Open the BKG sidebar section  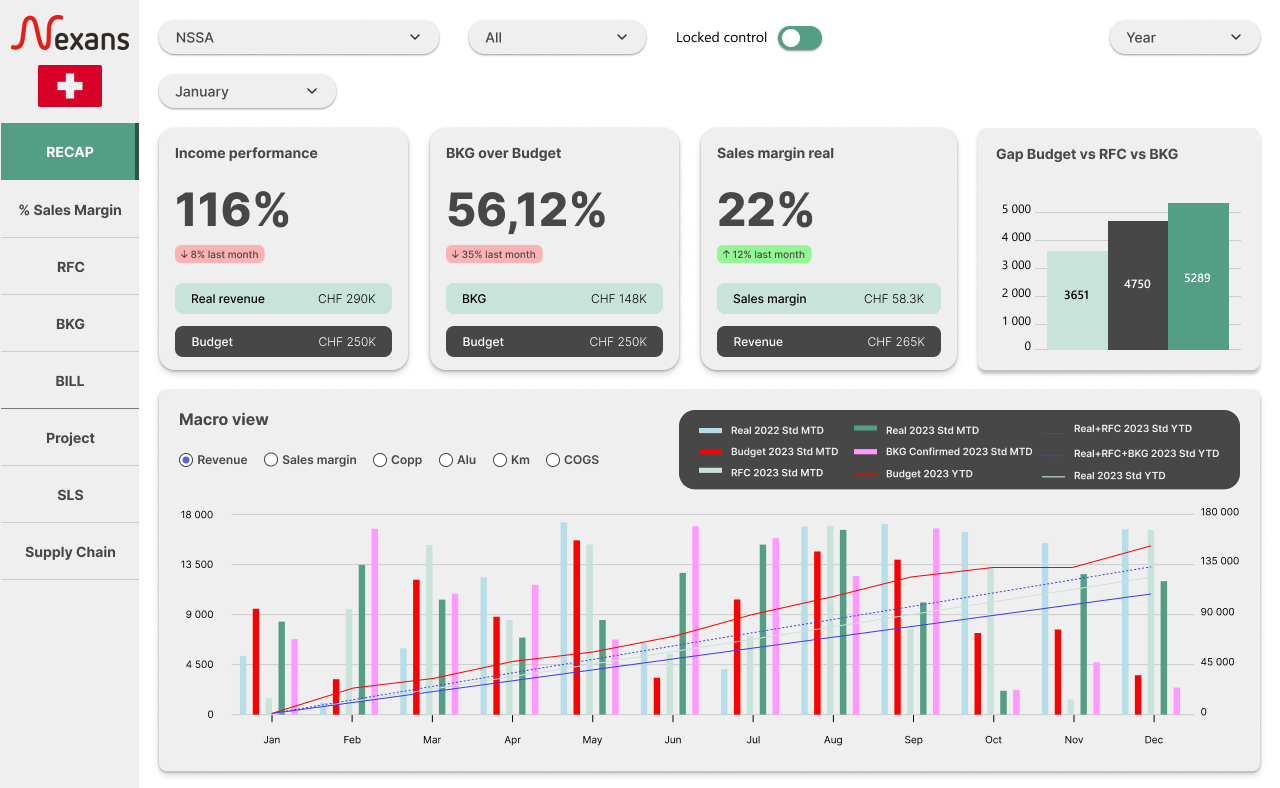[70, 324]
